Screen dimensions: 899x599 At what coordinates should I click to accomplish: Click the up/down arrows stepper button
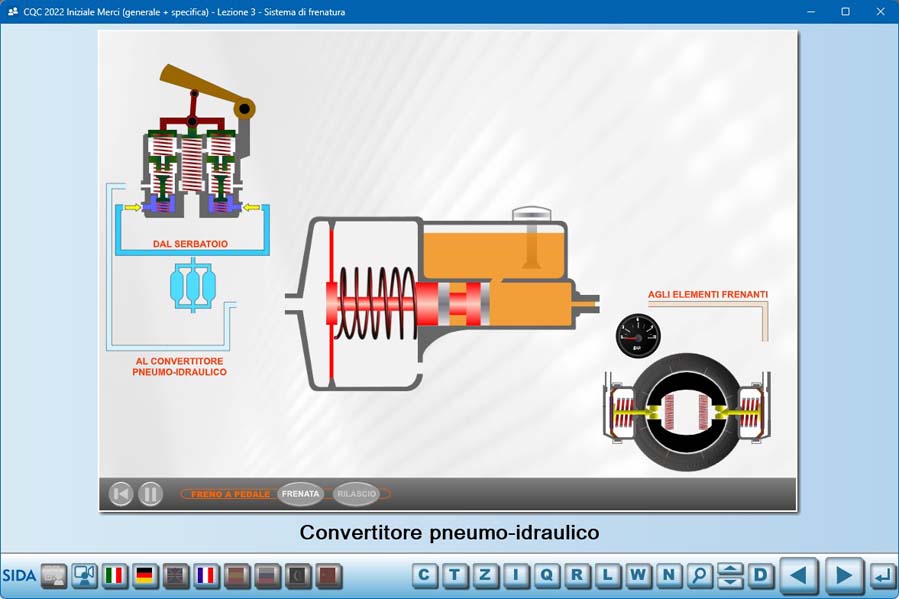[730, 575]
